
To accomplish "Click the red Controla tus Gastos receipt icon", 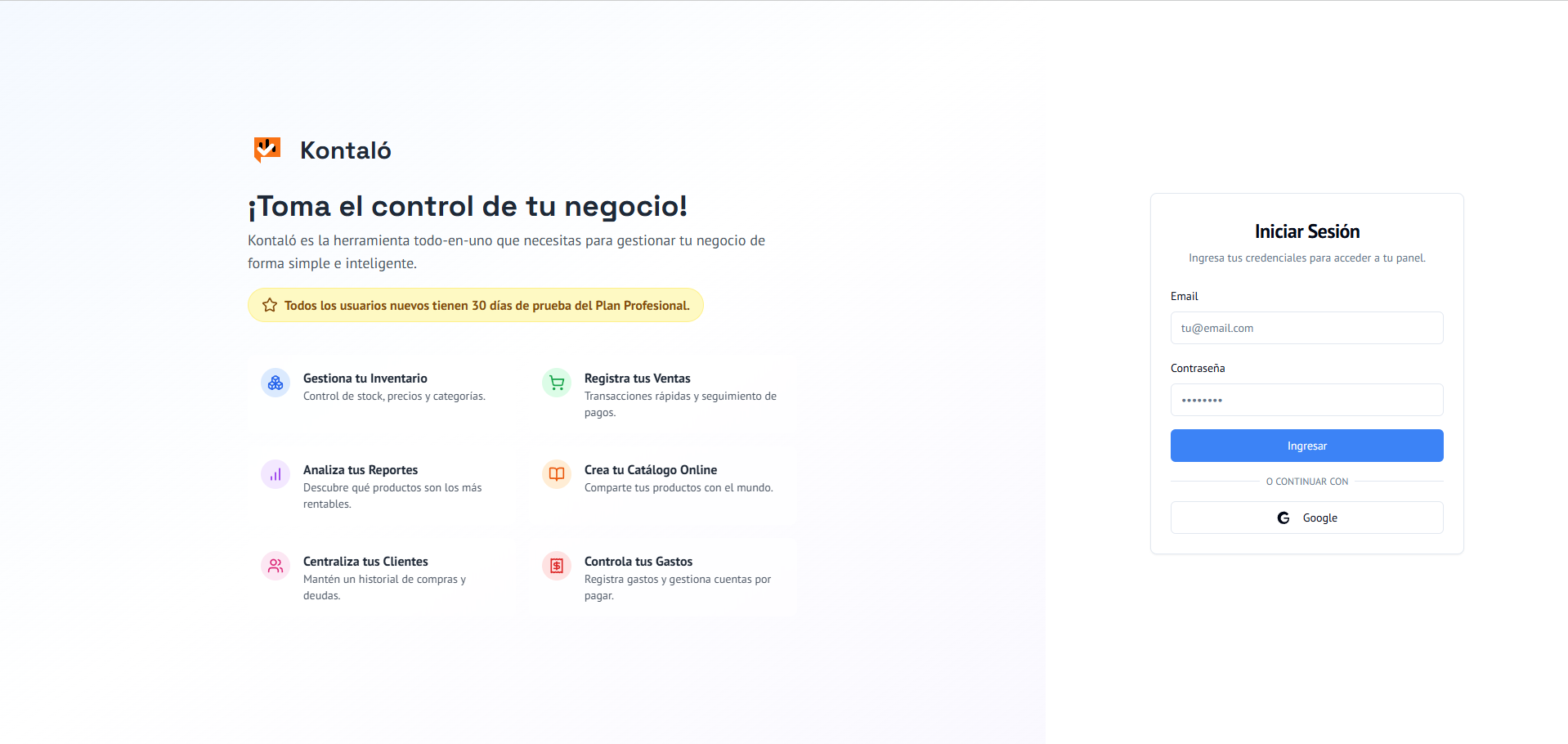I will [x=556, y=565].
